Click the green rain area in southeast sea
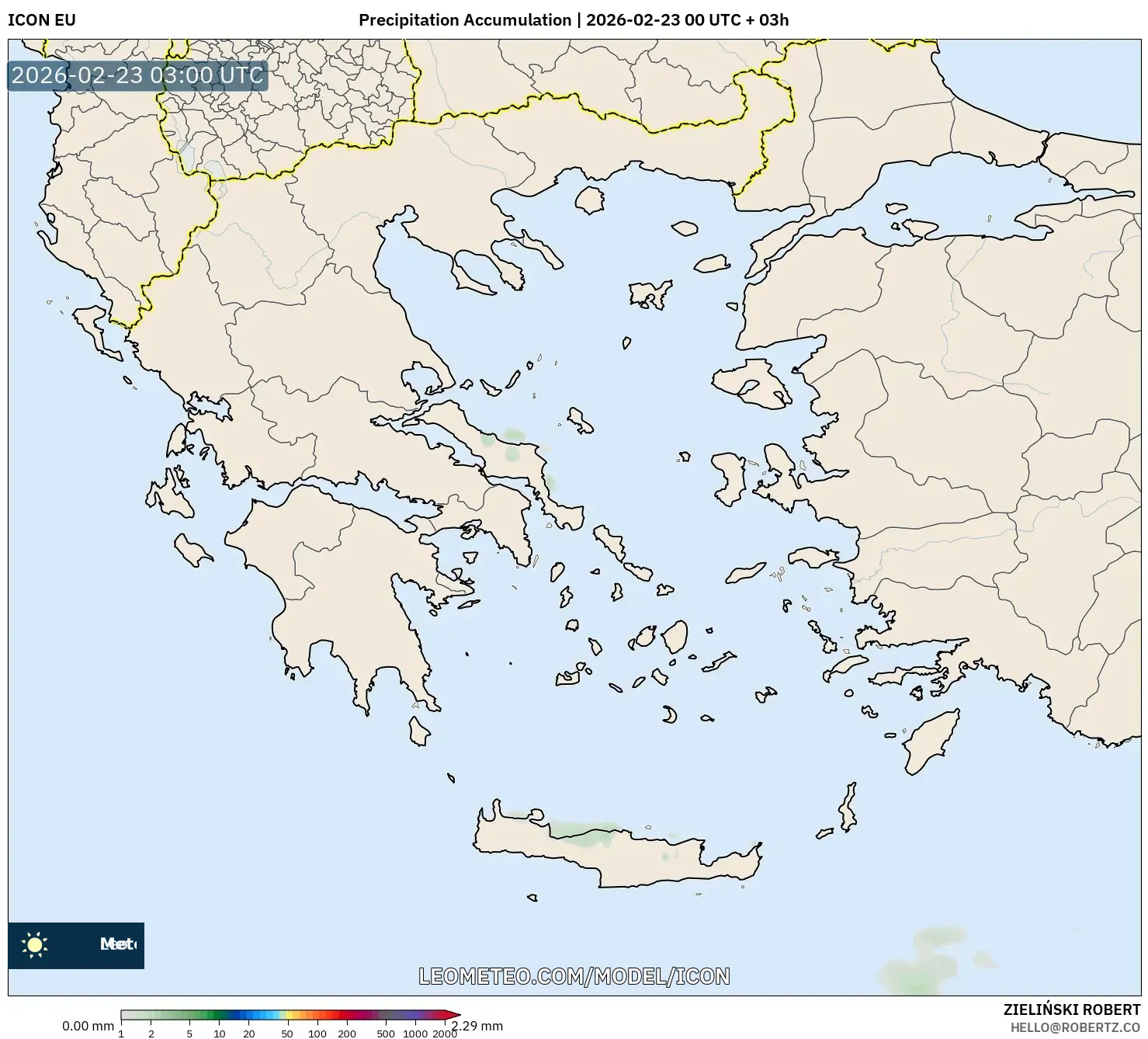1148x1039 pixels. (924, 963)
